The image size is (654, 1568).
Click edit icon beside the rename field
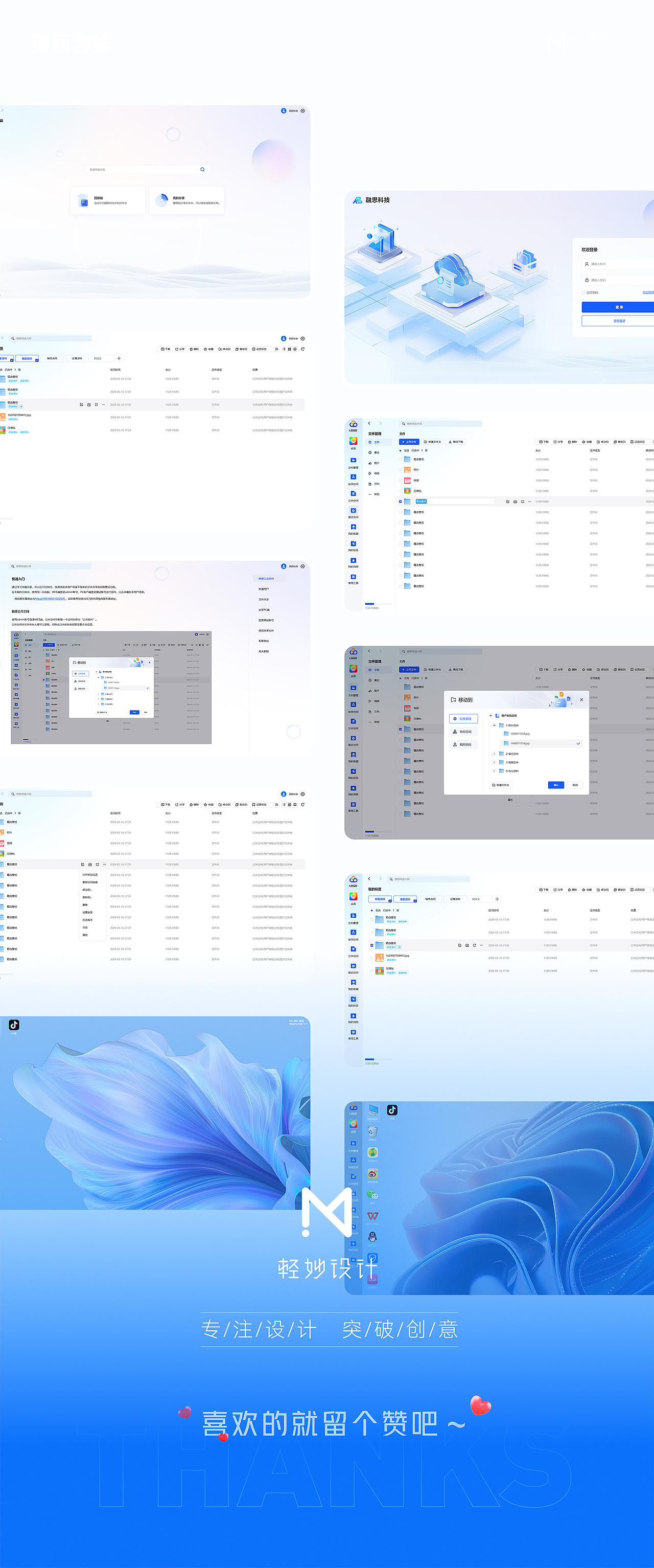pos(507,502)
